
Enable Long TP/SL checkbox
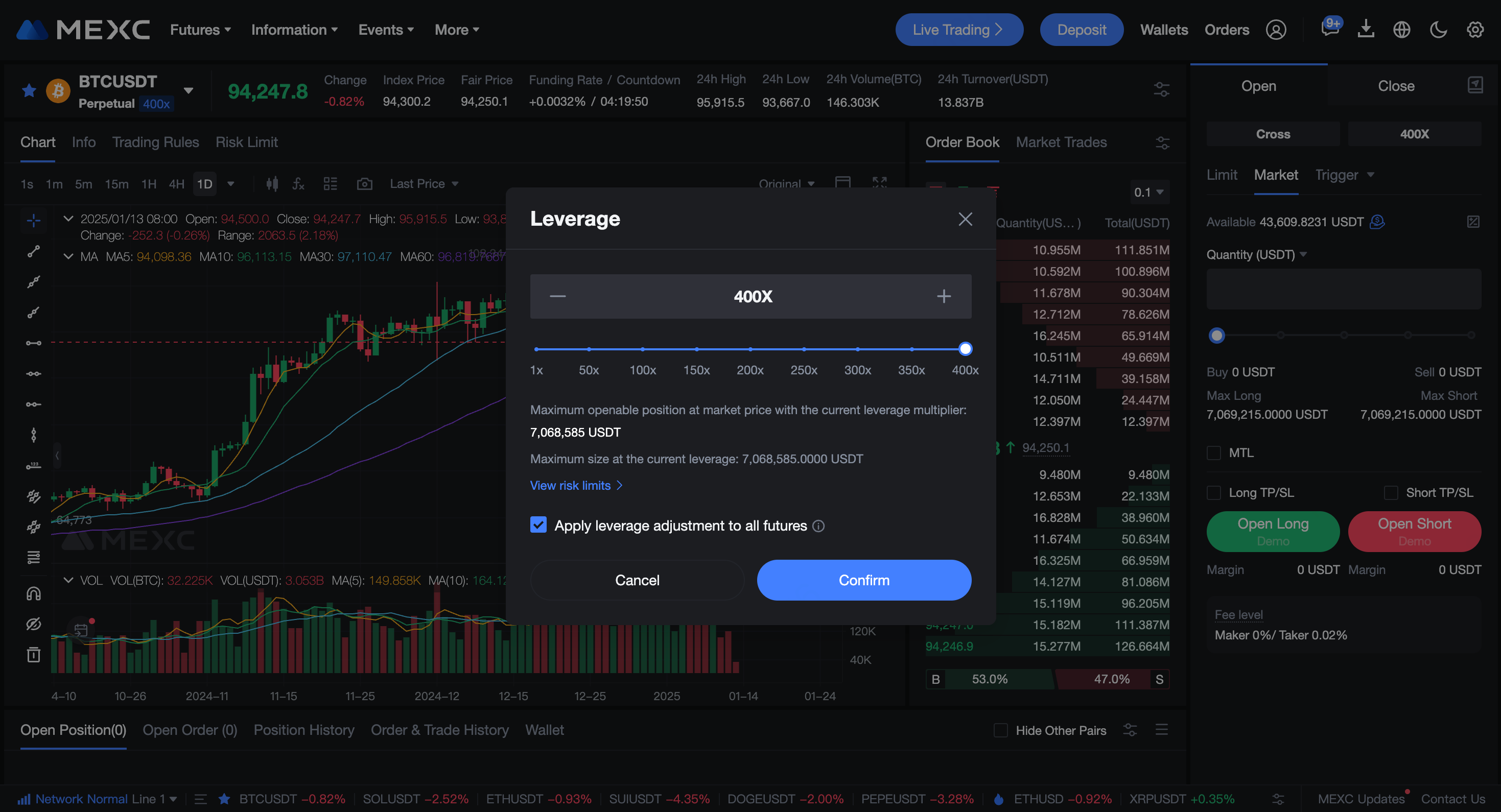[x=1214, y=493]
